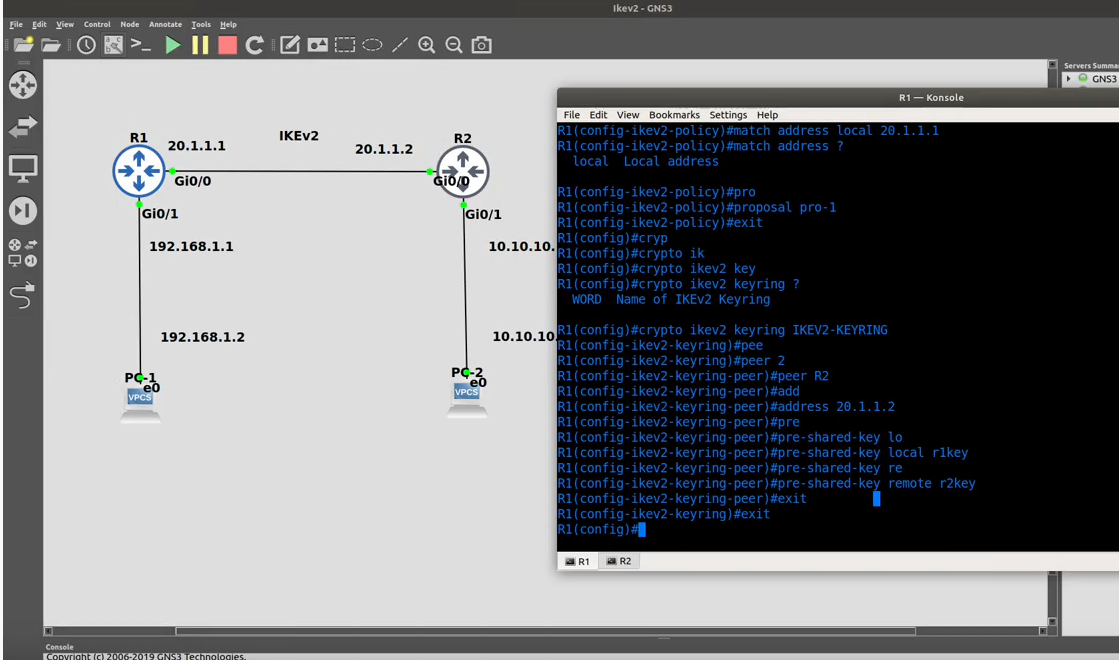The height and width of the screenshot is (660, 1119).
Task: Open the Bookmarks menu in Konsole
Action: click(x=674, y=115)
